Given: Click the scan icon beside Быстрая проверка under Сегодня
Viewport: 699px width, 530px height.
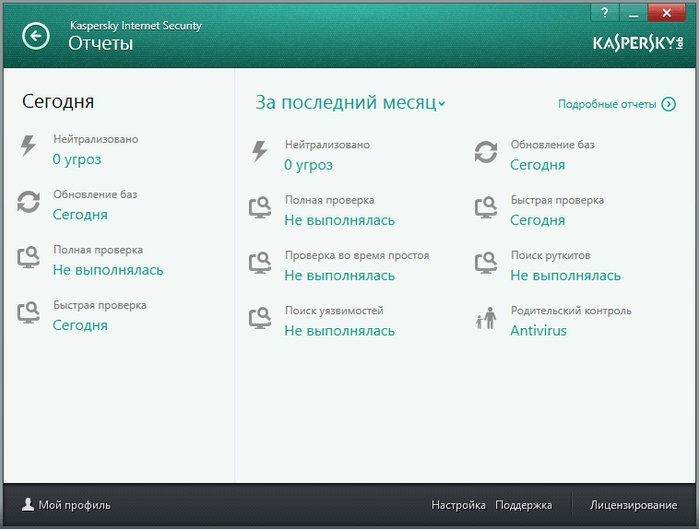Looking at the screenshot, I should tap(29, 312).
